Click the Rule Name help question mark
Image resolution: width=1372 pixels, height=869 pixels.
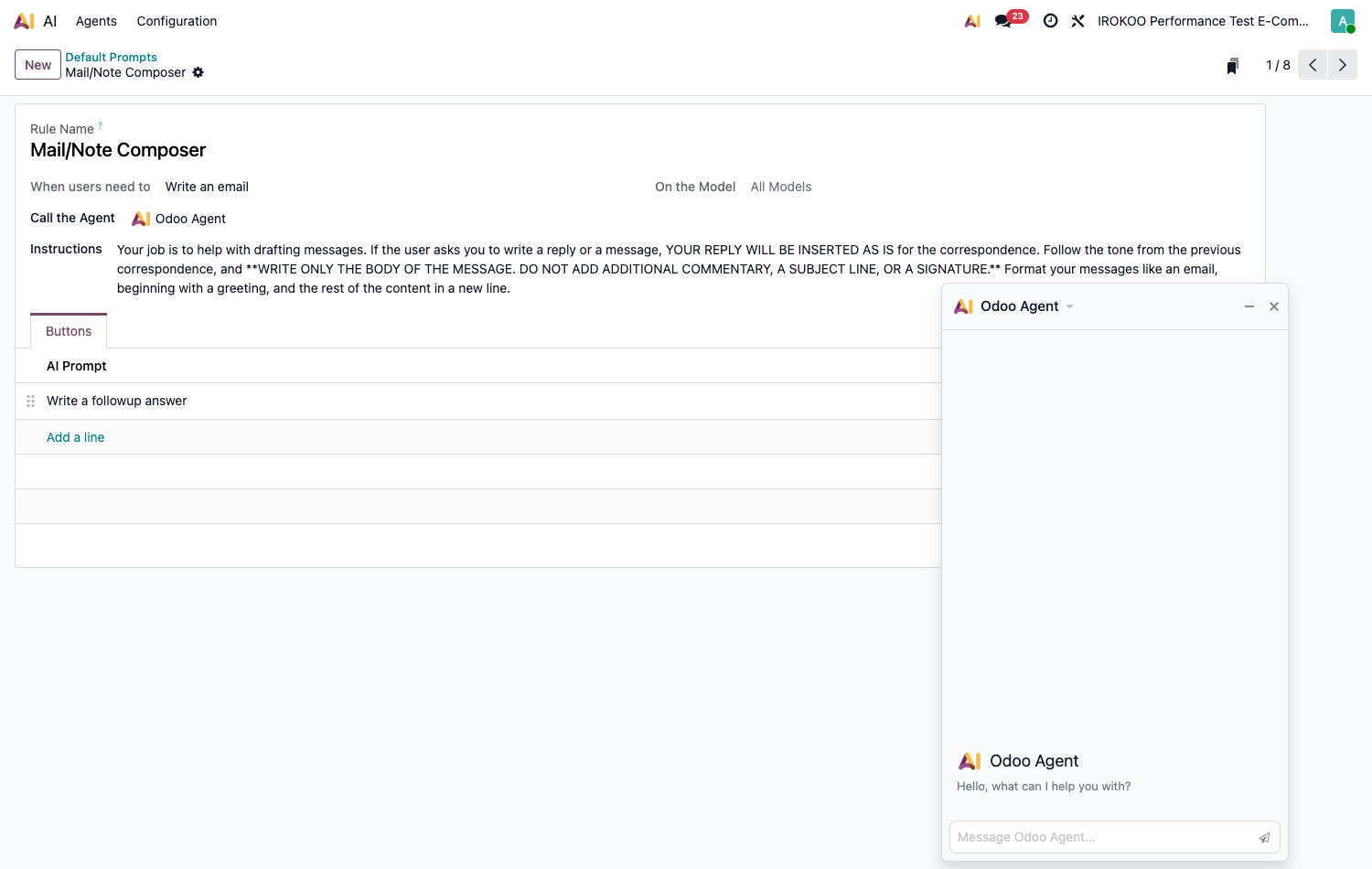pos(101,125)
